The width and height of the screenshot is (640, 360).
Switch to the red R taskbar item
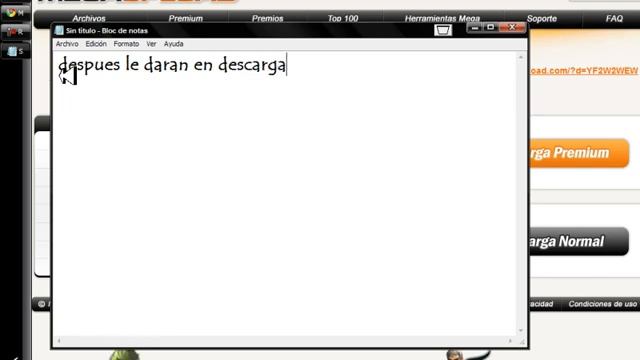pos(15,32)
